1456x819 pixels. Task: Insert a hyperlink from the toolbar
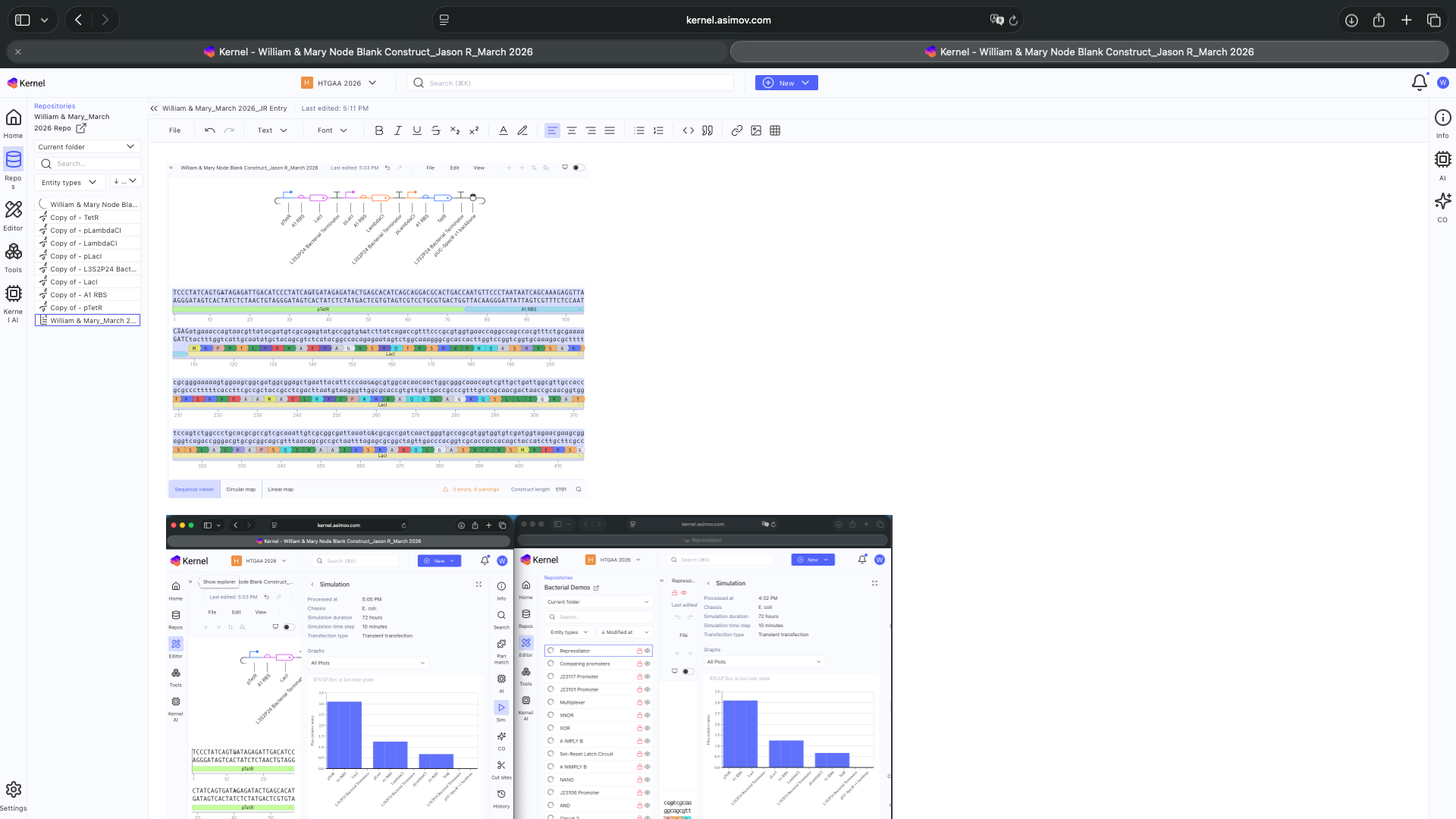pos(737,130)
